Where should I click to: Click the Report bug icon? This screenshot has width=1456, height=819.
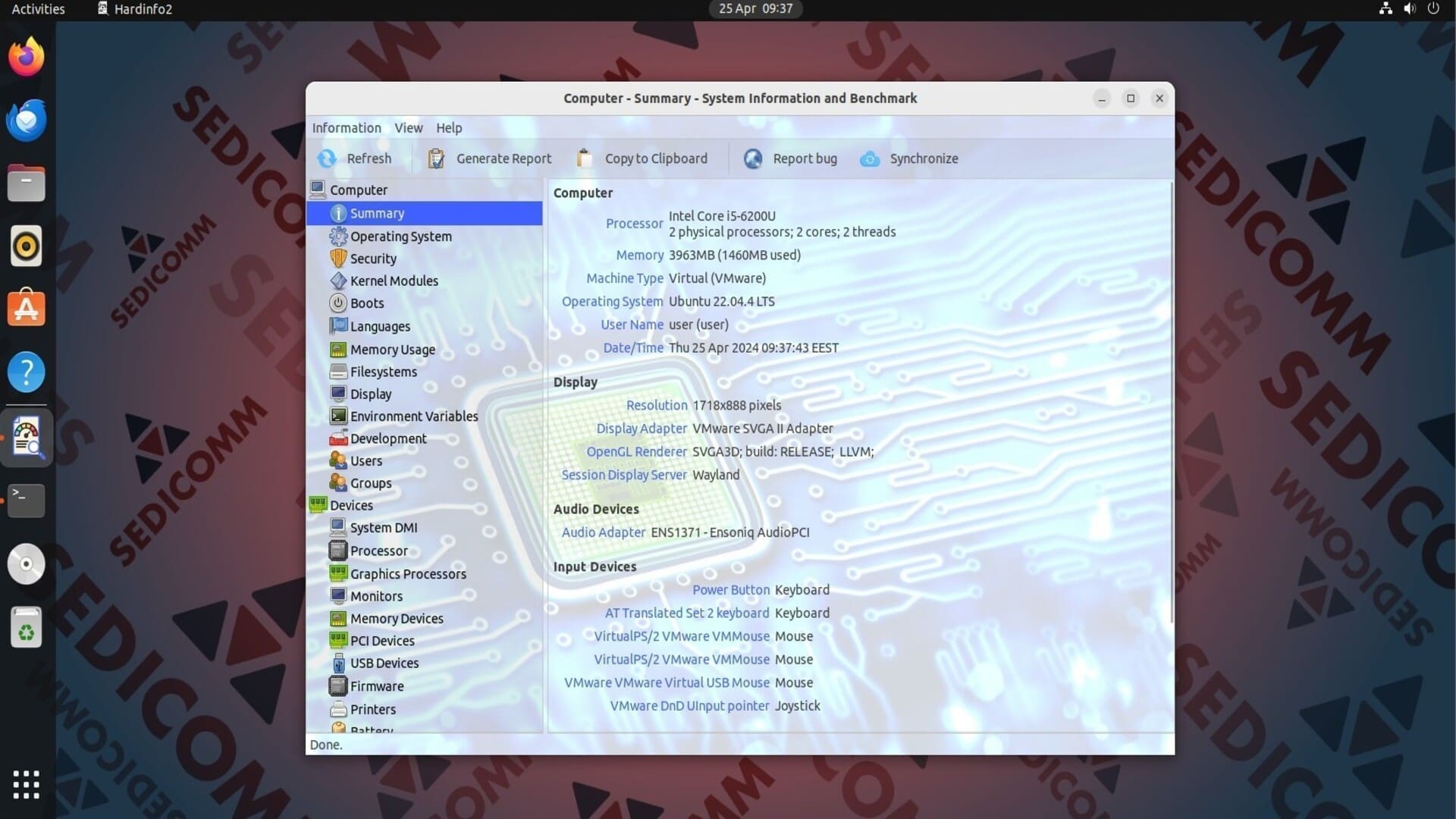(x=753, y=158)
